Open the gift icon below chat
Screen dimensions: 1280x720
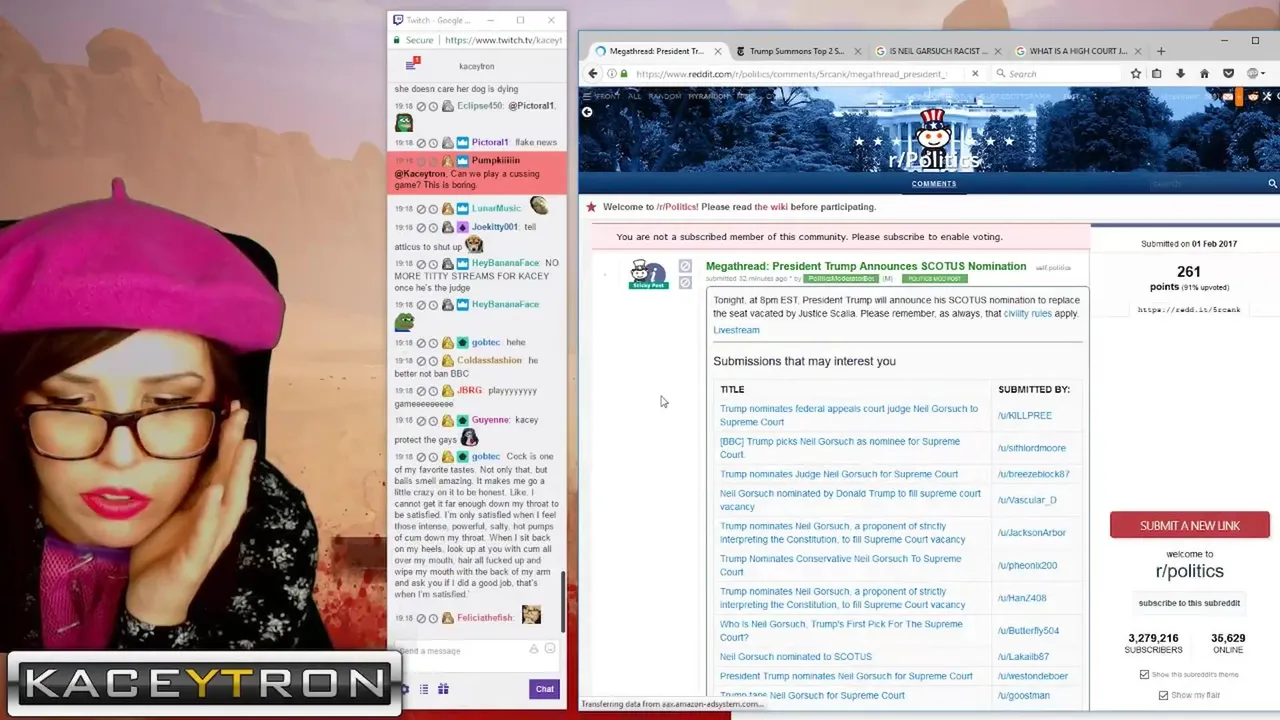pos(443,689)
